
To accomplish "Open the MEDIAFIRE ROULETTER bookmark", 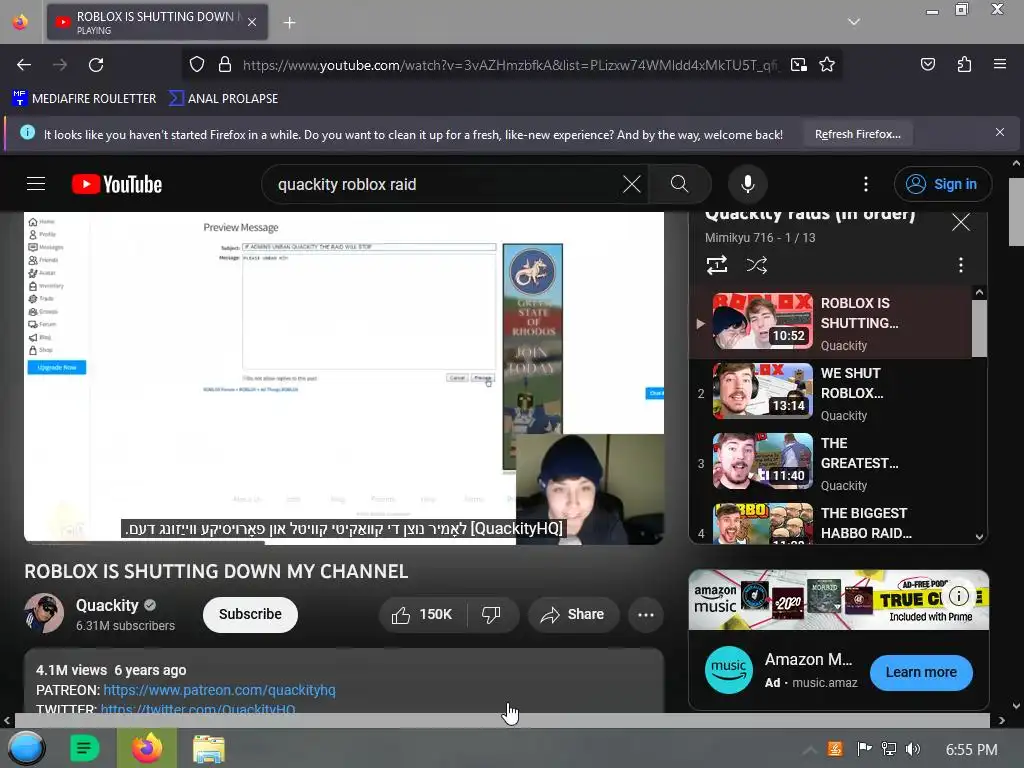I will (x=84, y=99).
